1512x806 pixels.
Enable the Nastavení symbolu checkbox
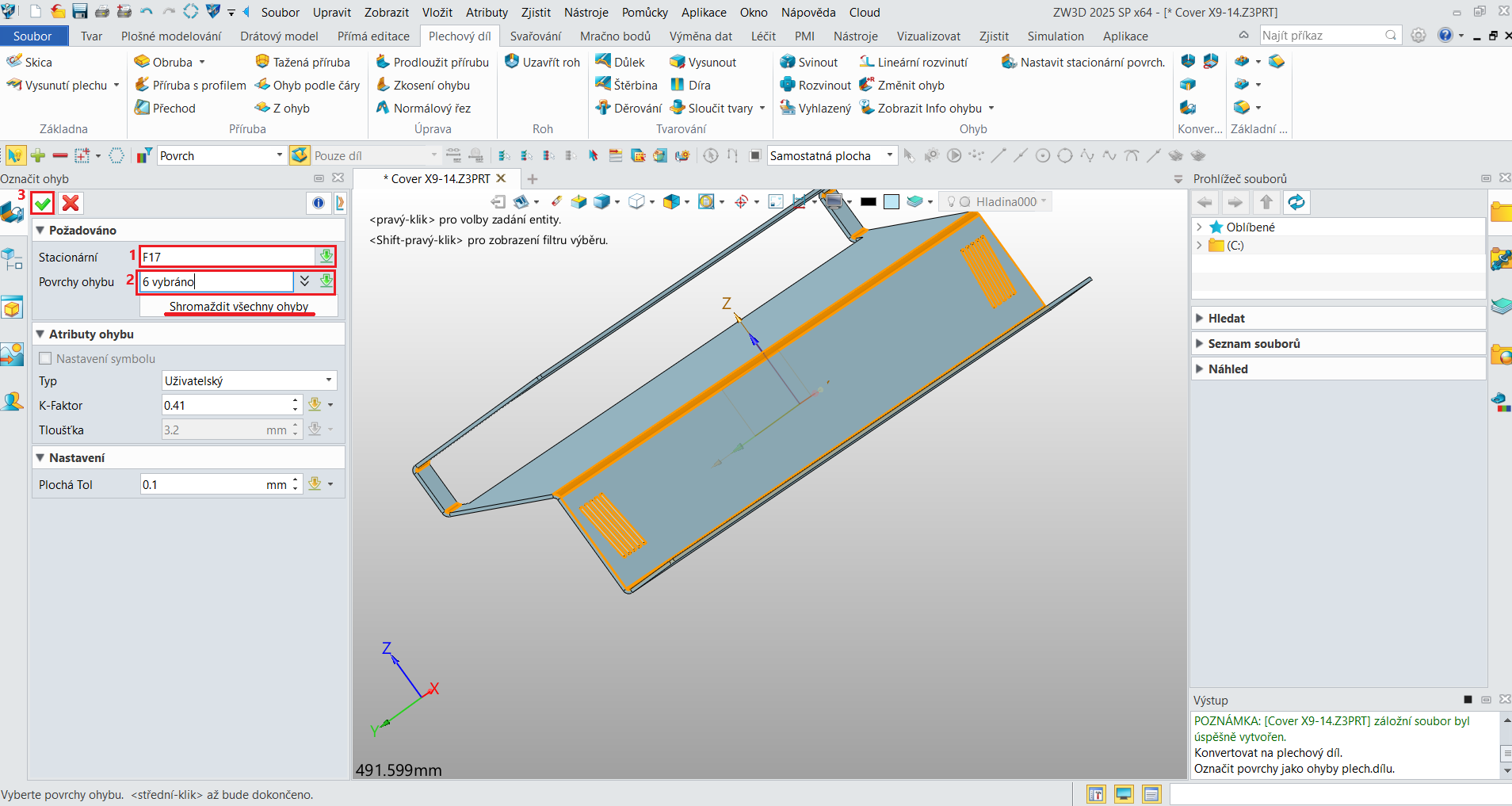pos(45,358)
